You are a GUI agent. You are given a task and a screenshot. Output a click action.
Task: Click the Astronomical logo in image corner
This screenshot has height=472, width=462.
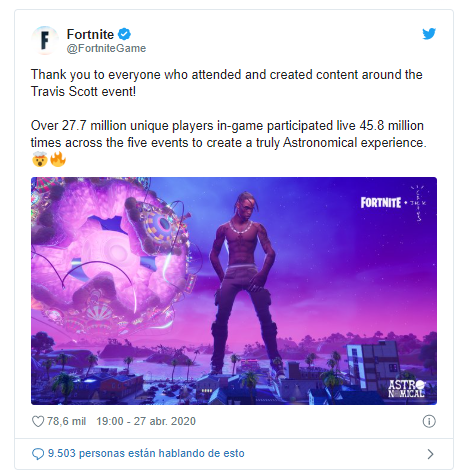(407, 388)
